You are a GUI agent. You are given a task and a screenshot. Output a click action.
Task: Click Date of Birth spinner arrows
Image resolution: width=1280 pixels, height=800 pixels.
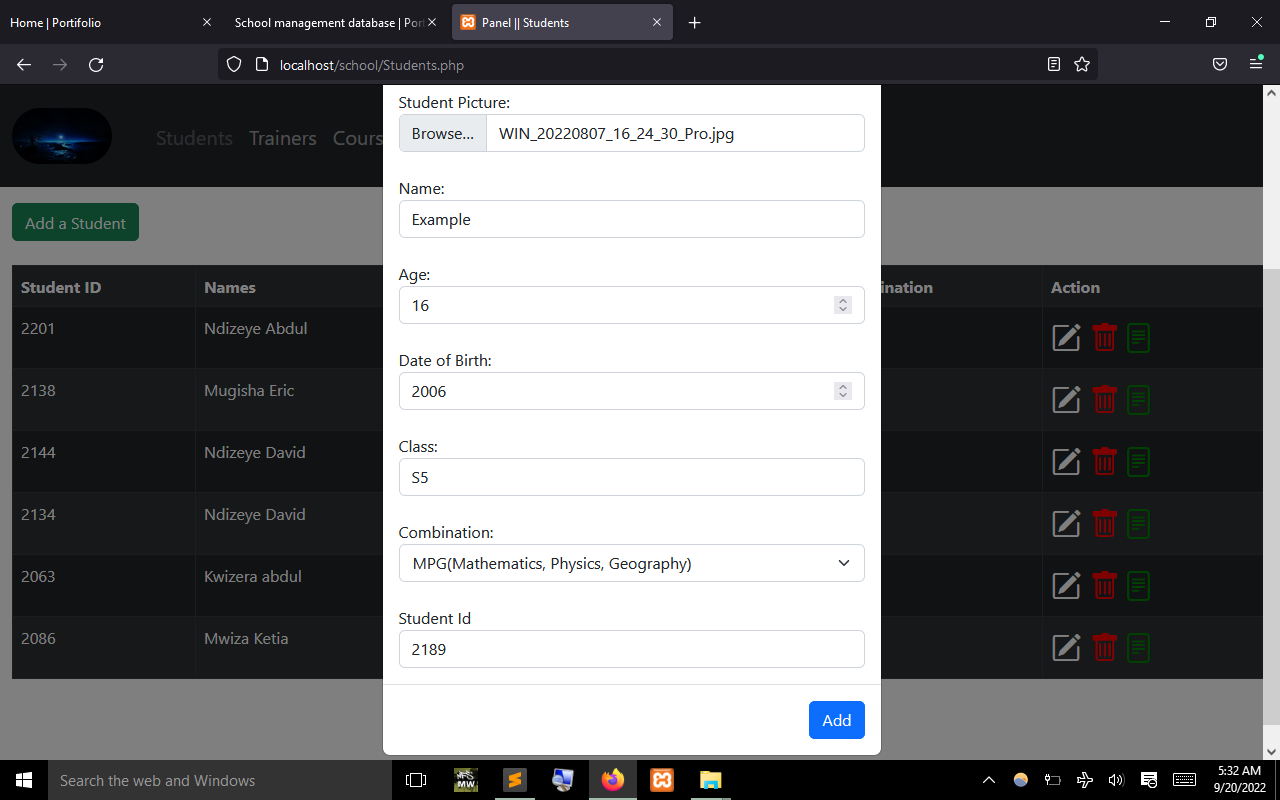click(x=843, y=391)
